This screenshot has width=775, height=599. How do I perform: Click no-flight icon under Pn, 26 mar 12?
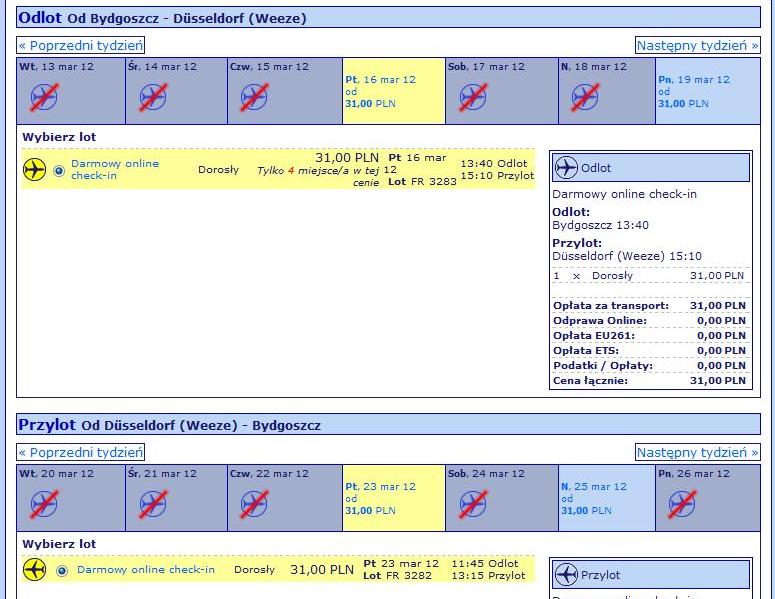[x=682, y=504]
